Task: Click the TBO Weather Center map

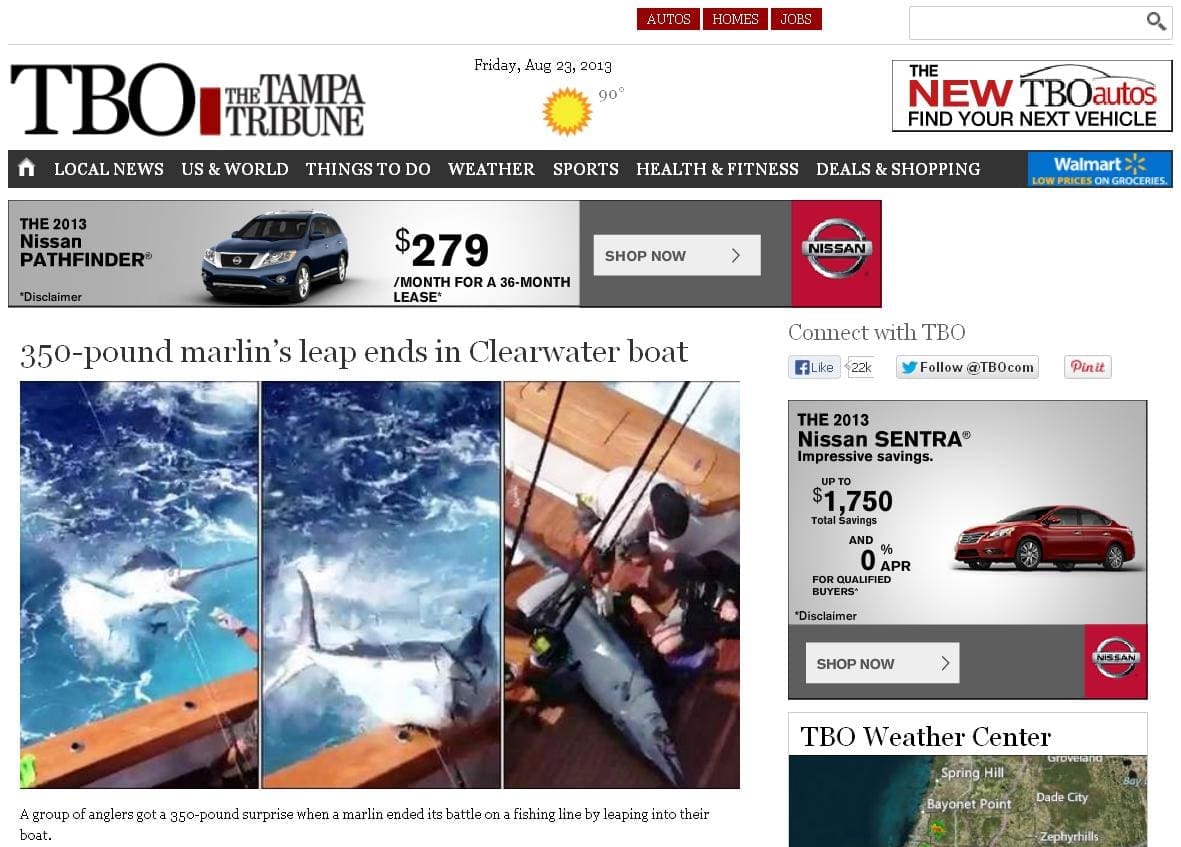Action: (x=968, y=801)
